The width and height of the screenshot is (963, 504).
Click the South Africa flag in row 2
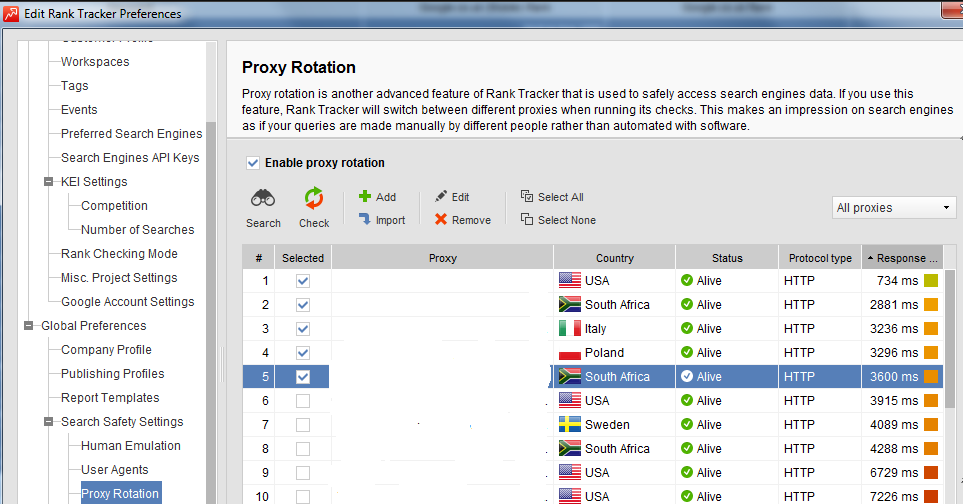570,304
